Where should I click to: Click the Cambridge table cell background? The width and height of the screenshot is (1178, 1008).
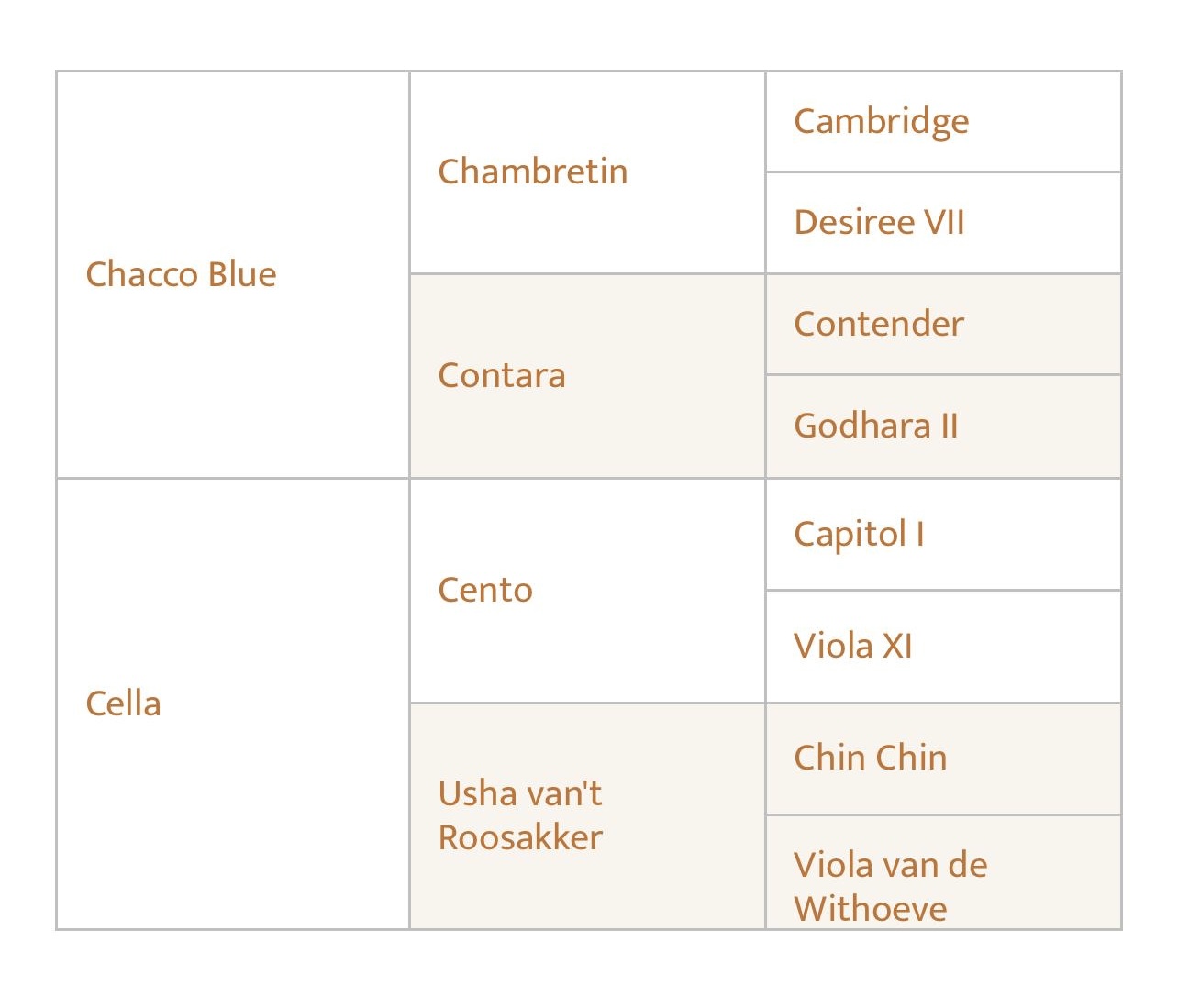[x=943, y=121]
